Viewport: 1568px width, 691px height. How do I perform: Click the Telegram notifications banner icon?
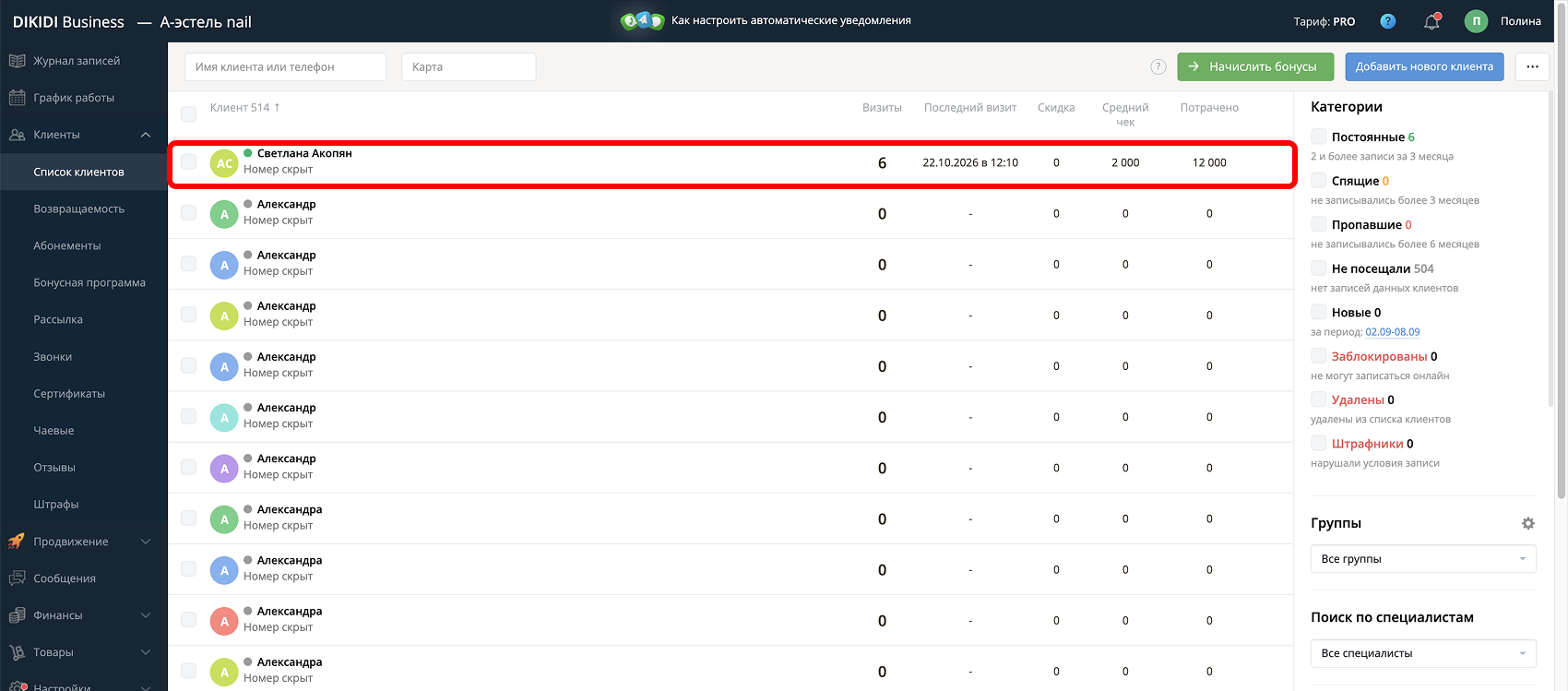tap(643, 20)
